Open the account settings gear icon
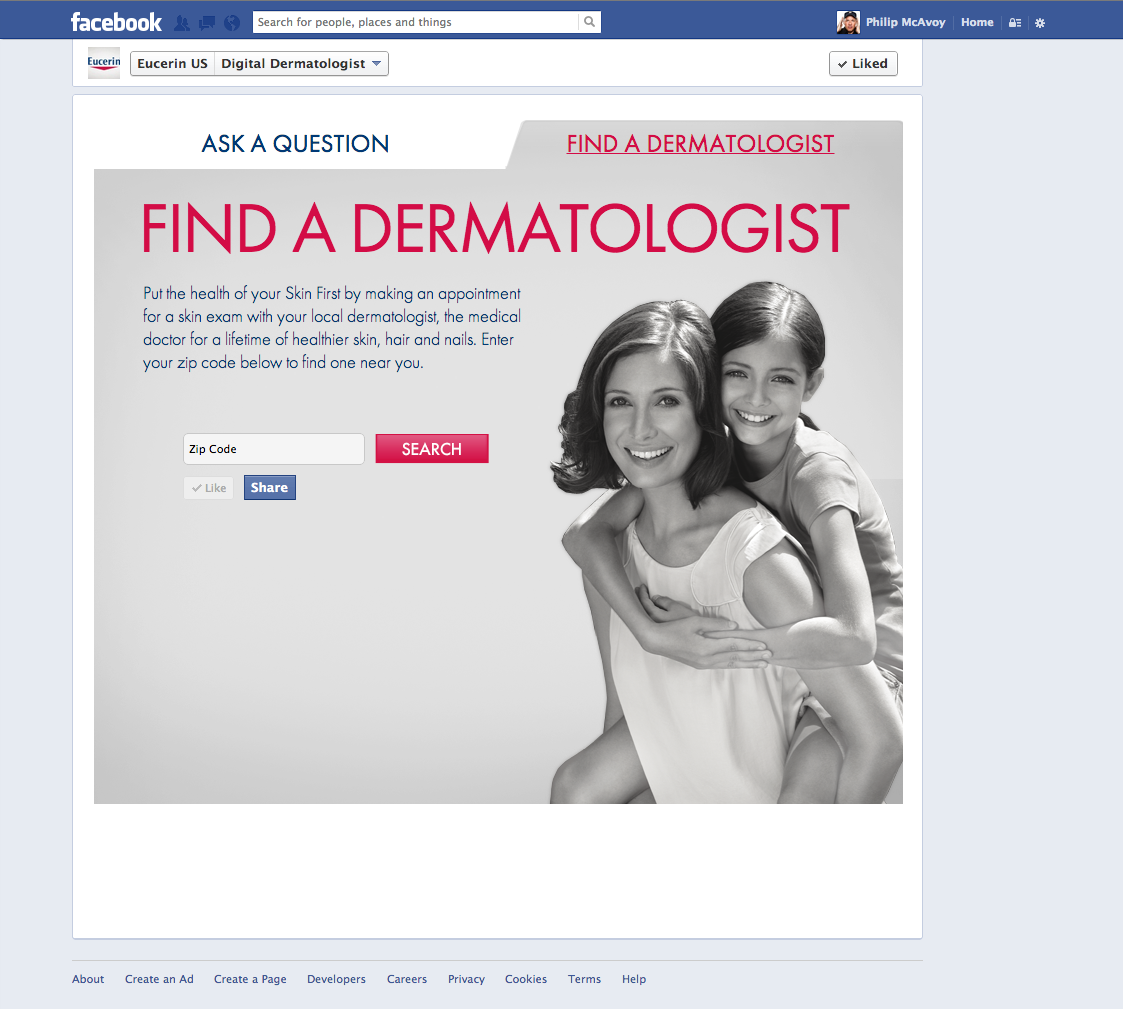Screen dimensions: 1123x1009 pyautogui.click(x=1040, y=23)
